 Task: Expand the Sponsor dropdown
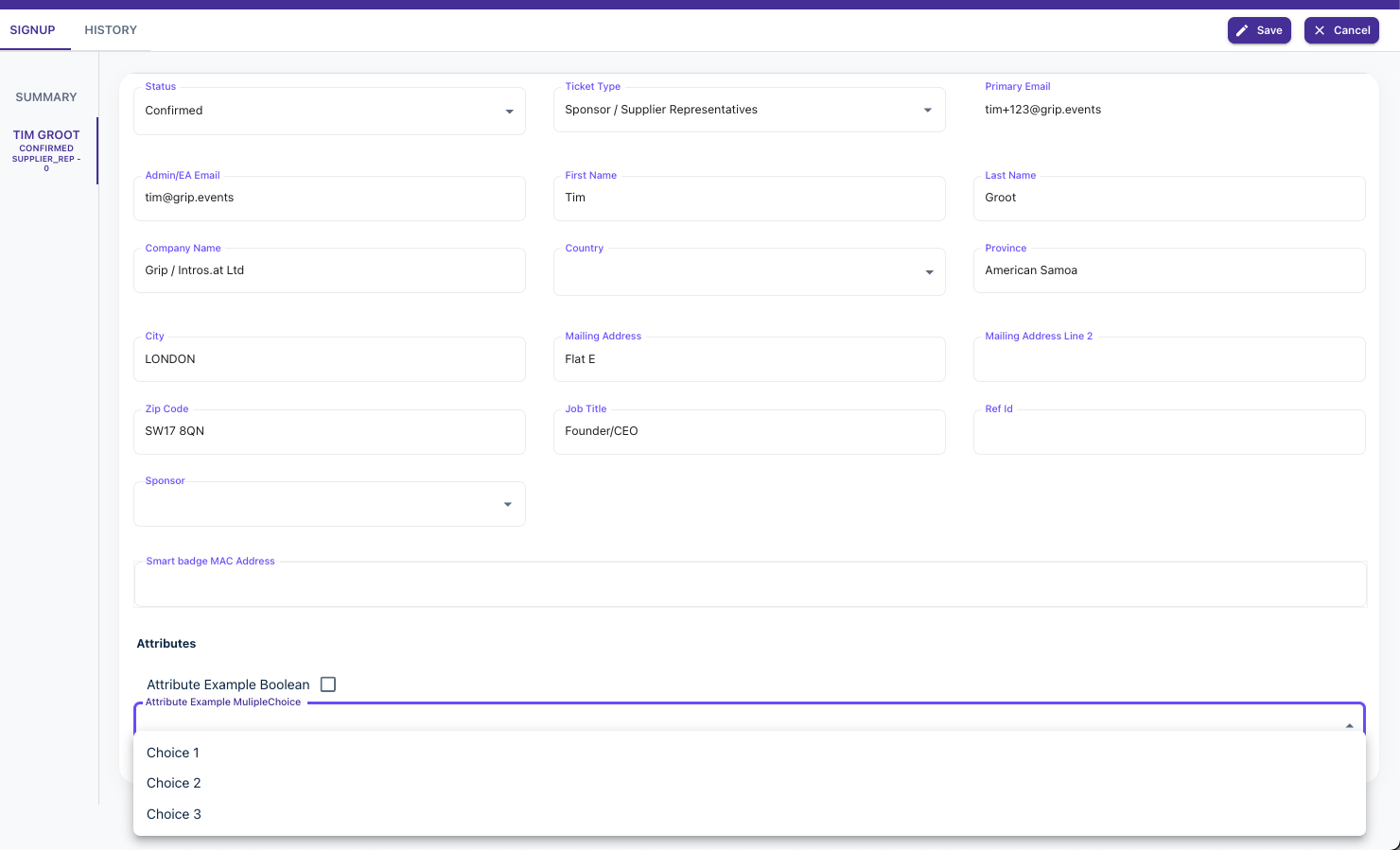(x=329, y=504)
